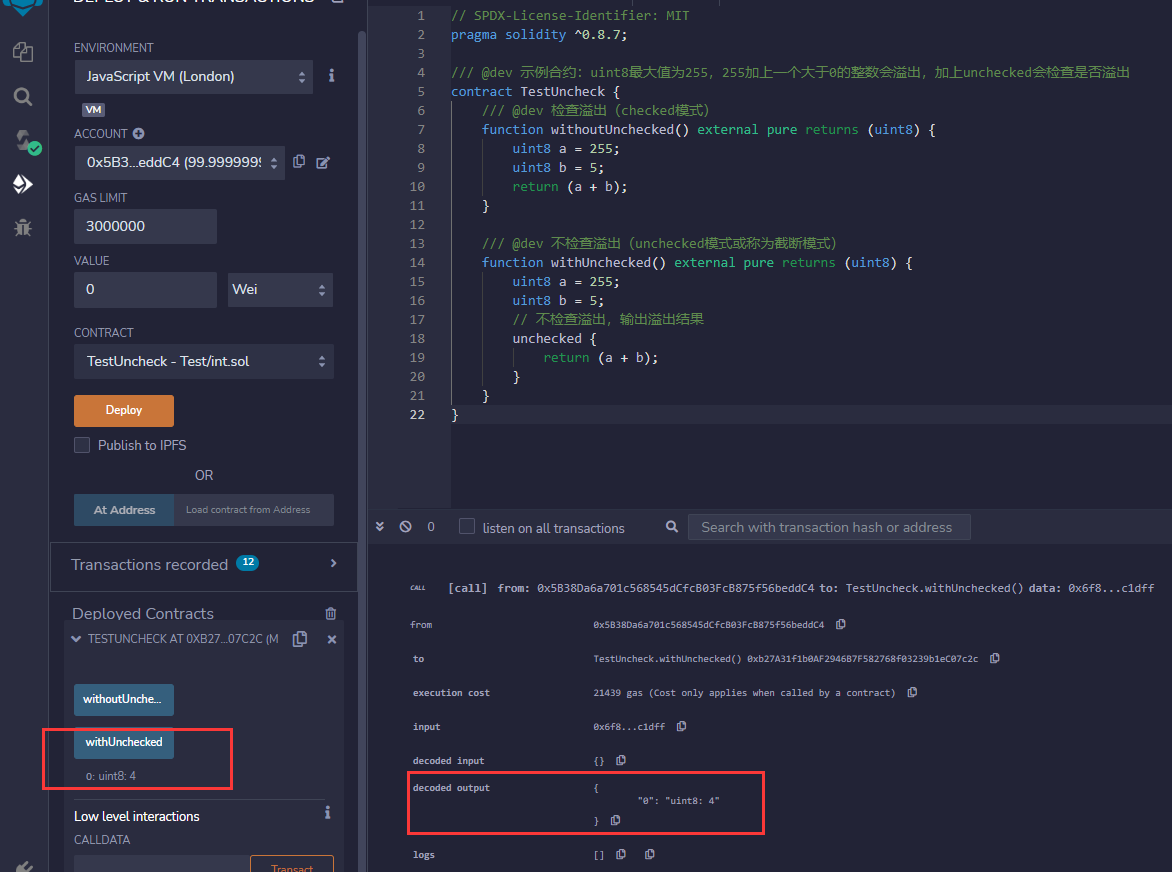Click the transaction hash search field

point(829,527)
